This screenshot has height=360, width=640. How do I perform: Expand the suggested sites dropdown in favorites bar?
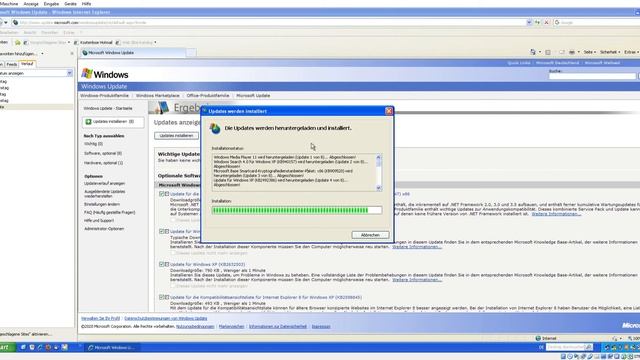tap(69, 42)
